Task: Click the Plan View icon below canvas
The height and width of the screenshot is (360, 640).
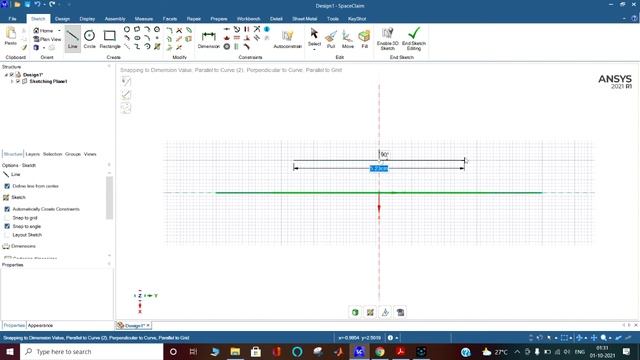Action: [400, 312]
